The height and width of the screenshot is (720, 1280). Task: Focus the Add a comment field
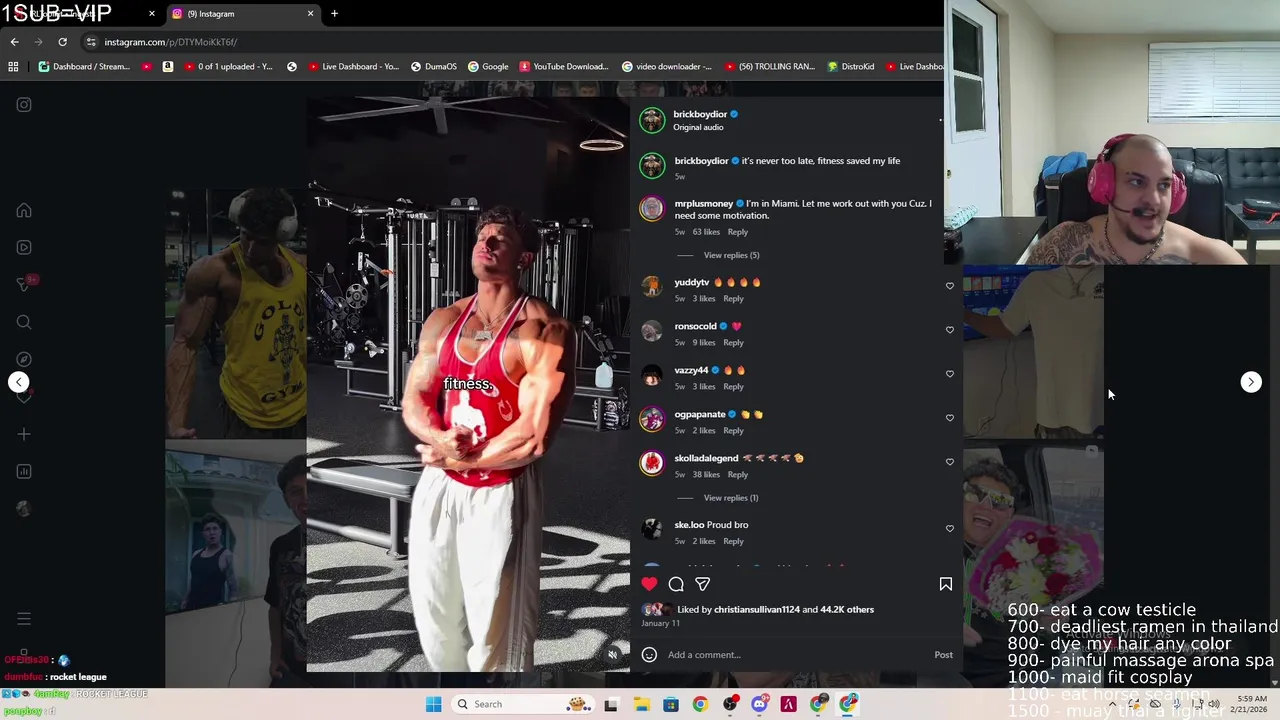(795, 655)
